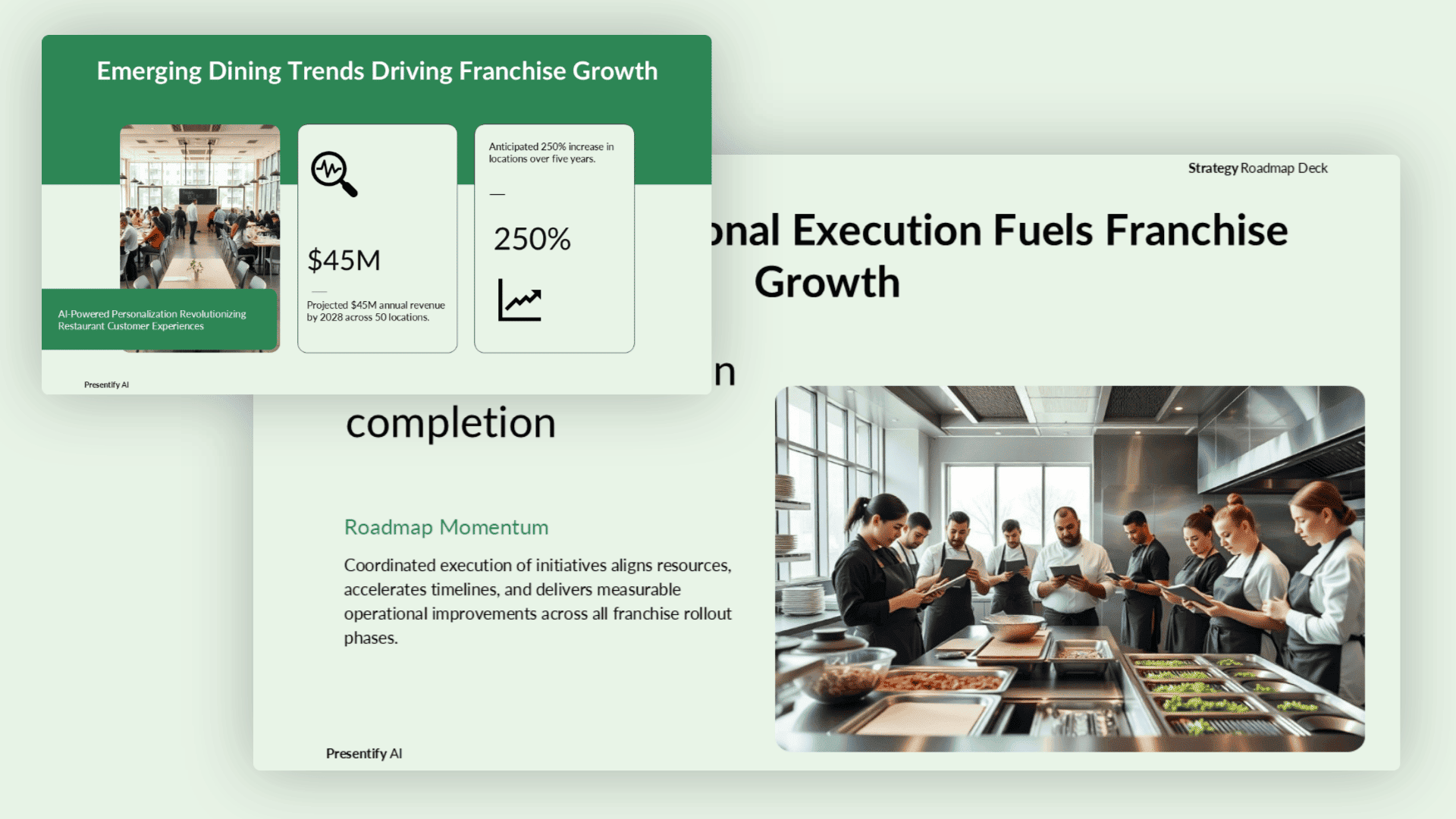
Task: Select the restaurant dining room photo
Action: click(x=199, y=206)
